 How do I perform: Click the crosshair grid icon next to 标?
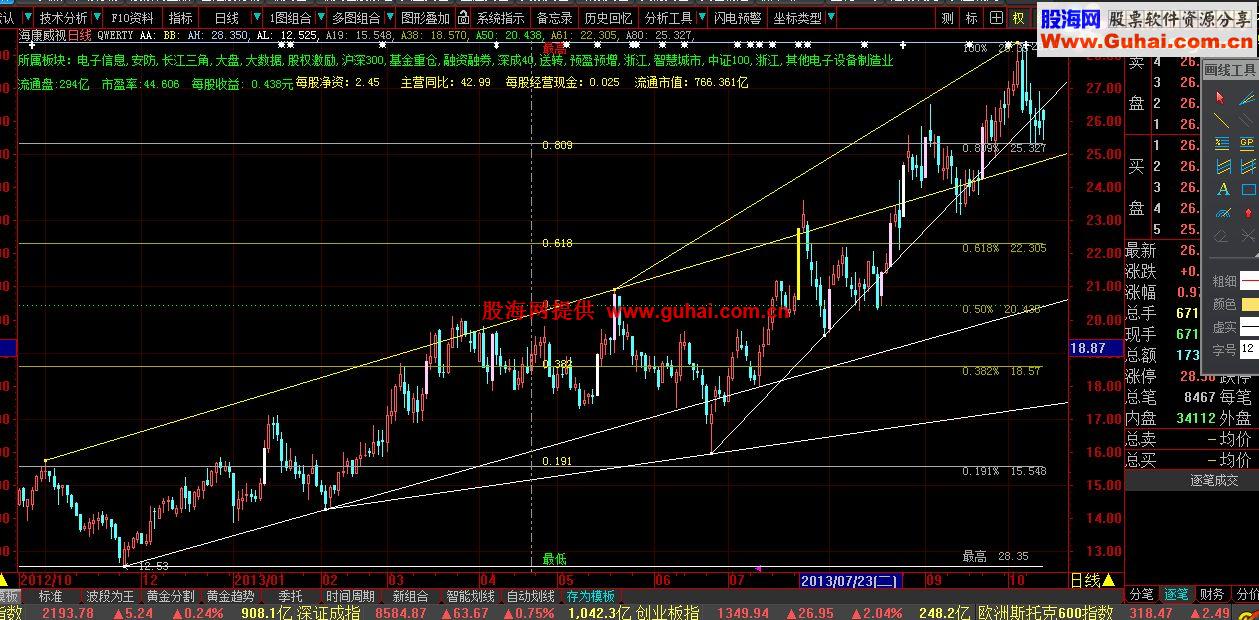[x=996, y=18]
